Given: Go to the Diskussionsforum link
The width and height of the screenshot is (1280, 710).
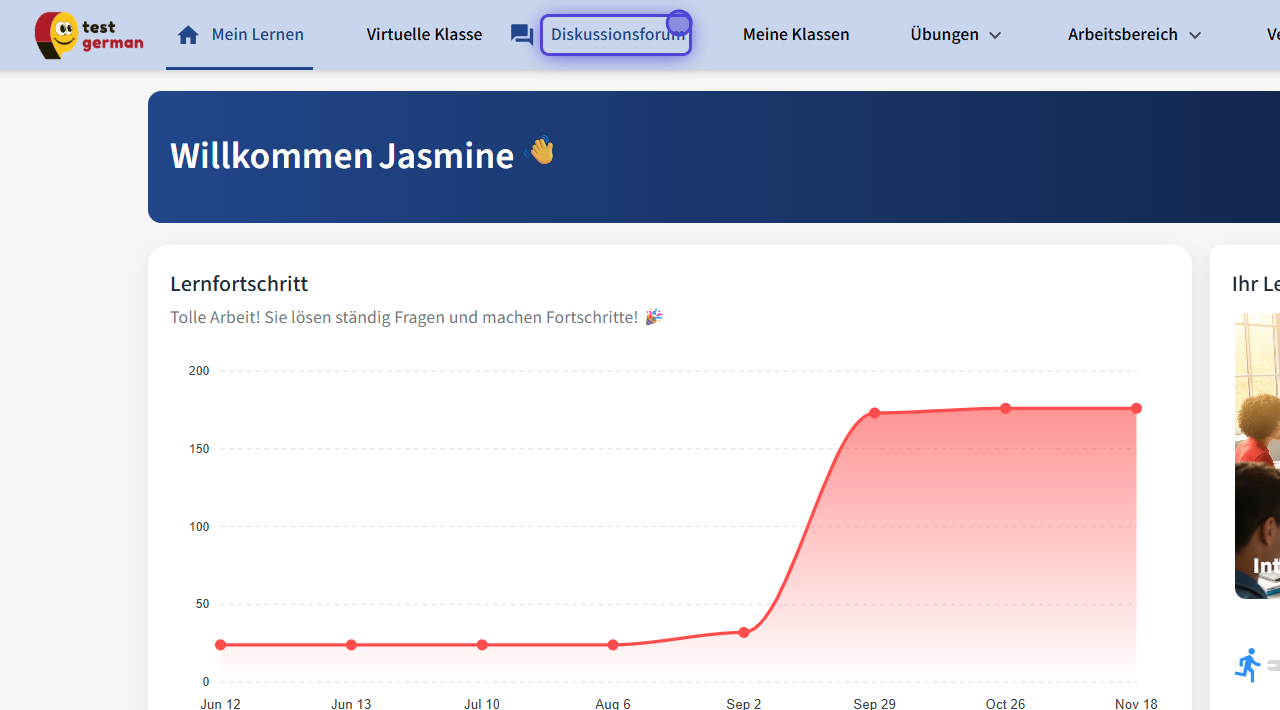Looking at the screenshot, I should pyautogui.click(x=617, y=34).
